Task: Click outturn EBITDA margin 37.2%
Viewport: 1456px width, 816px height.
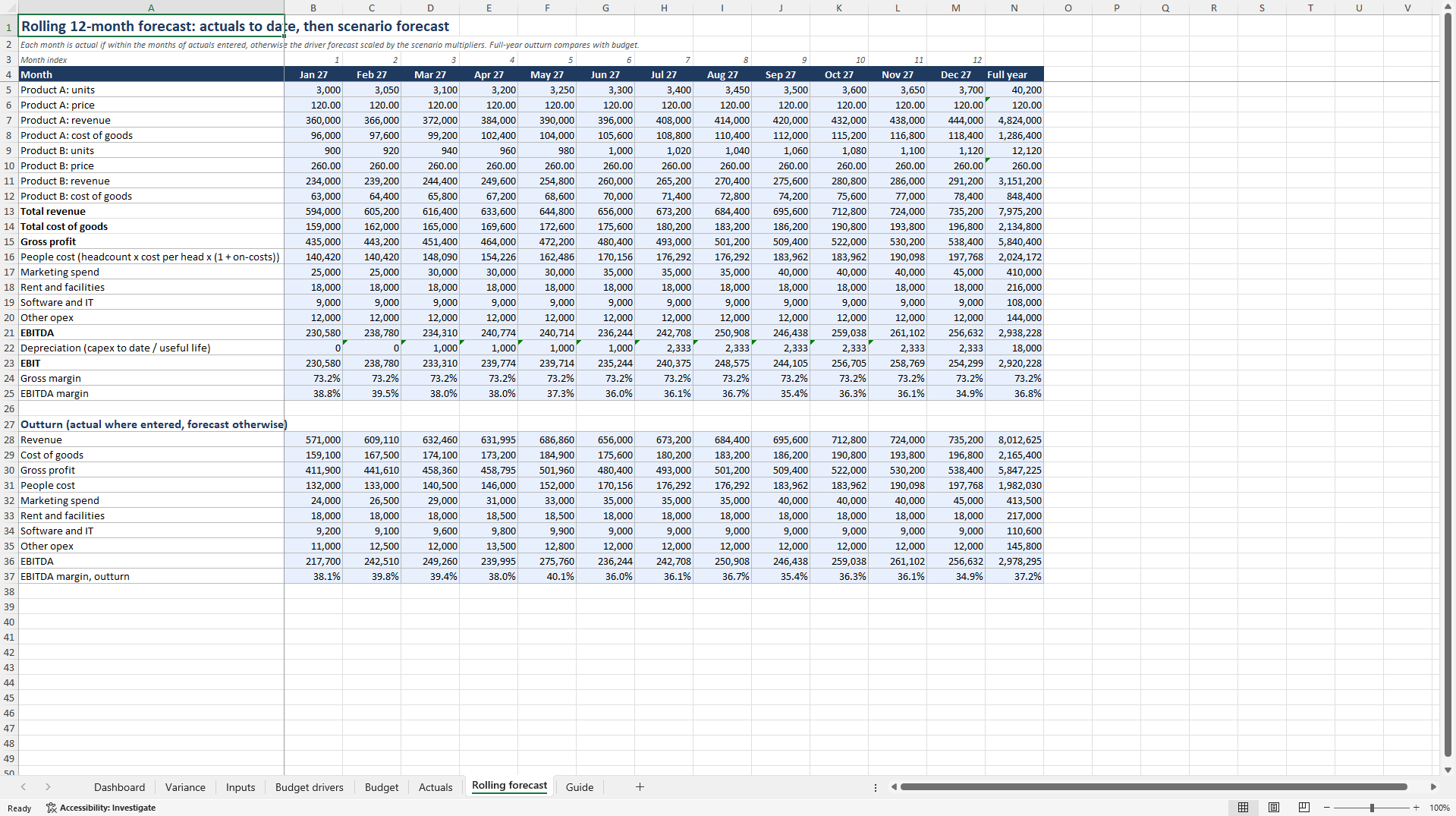Action: coord(1014,576)
